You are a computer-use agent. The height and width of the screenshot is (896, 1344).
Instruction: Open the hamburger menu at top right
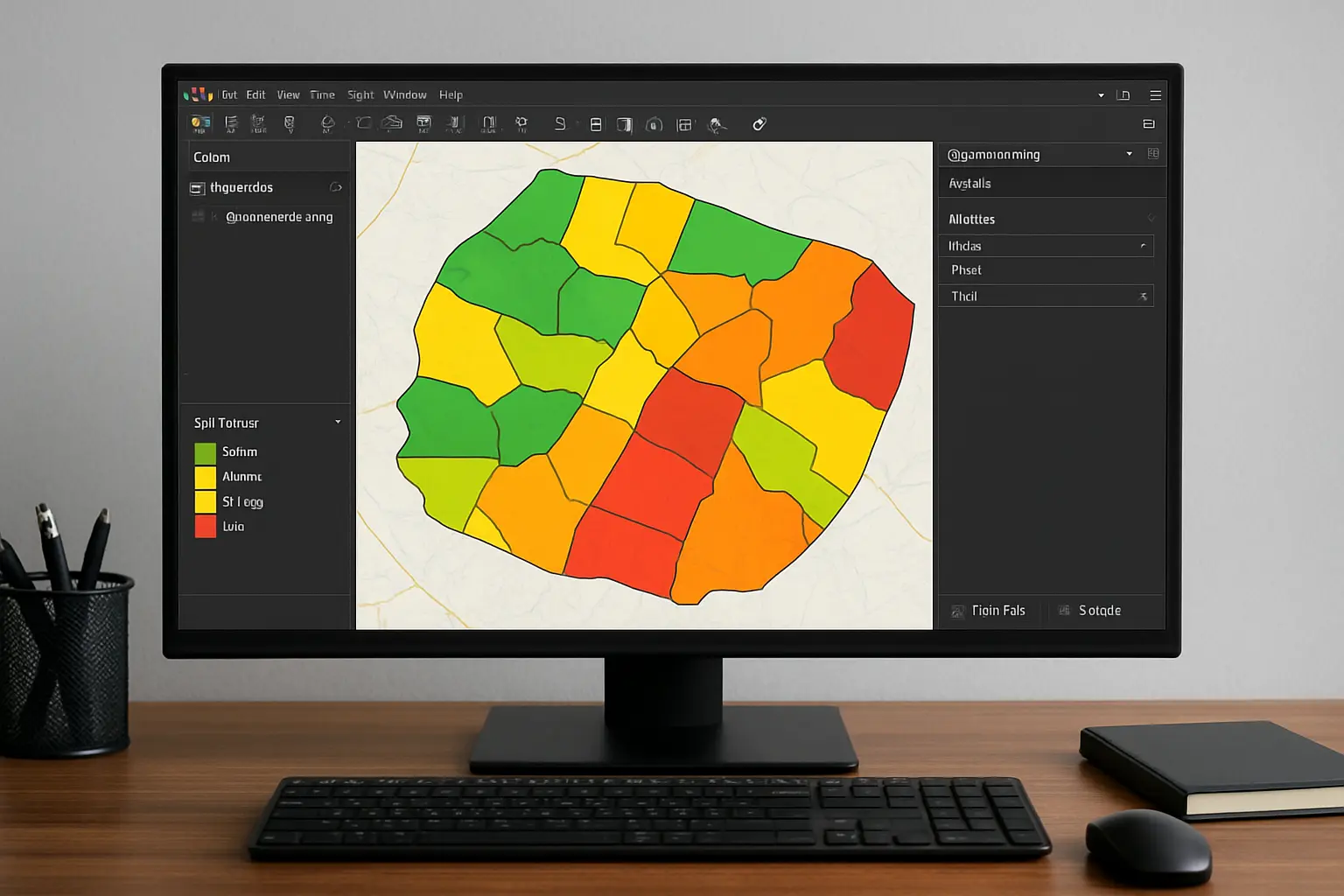[x=1156, y=95]
